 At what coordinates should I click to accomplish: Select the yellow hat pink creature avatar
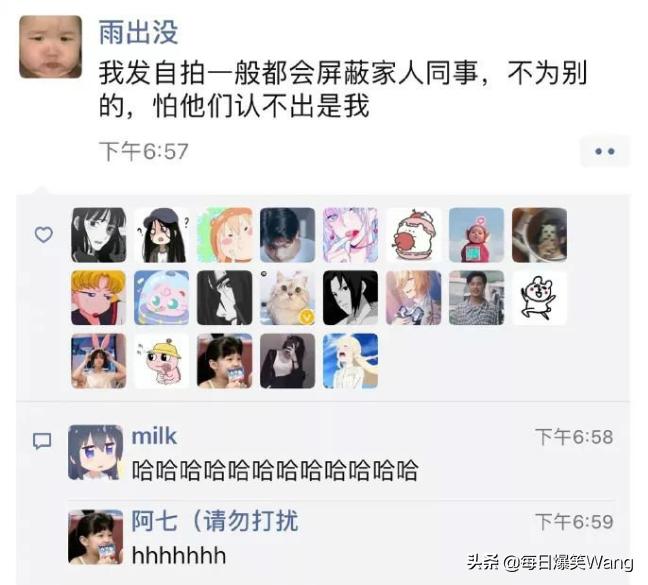tap(161, 361)
